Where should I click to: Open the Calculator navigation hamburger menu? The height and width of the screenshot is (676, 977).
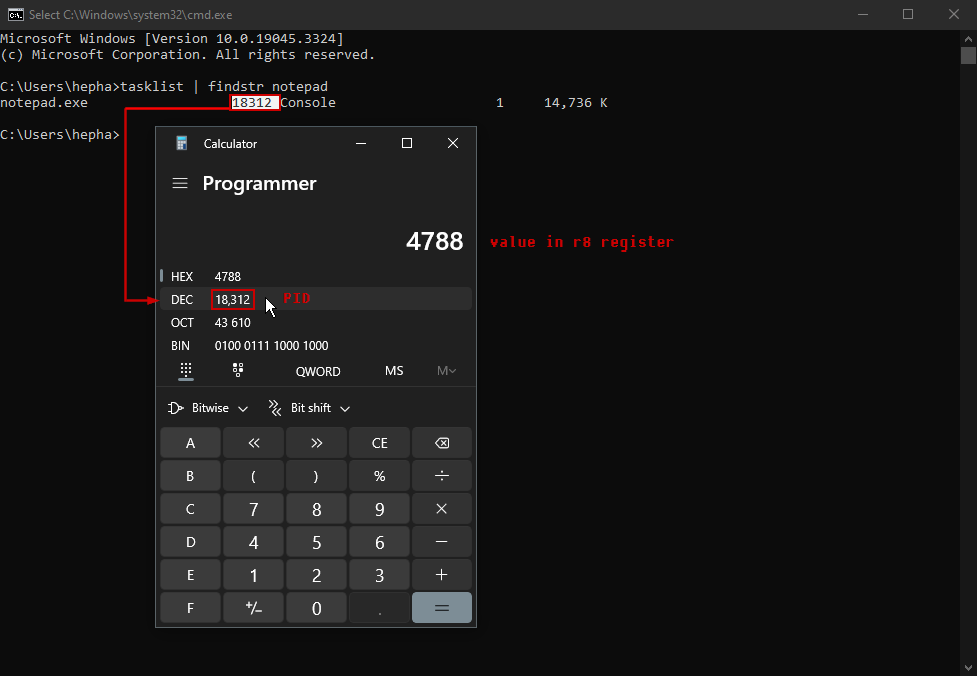[180, 183]
